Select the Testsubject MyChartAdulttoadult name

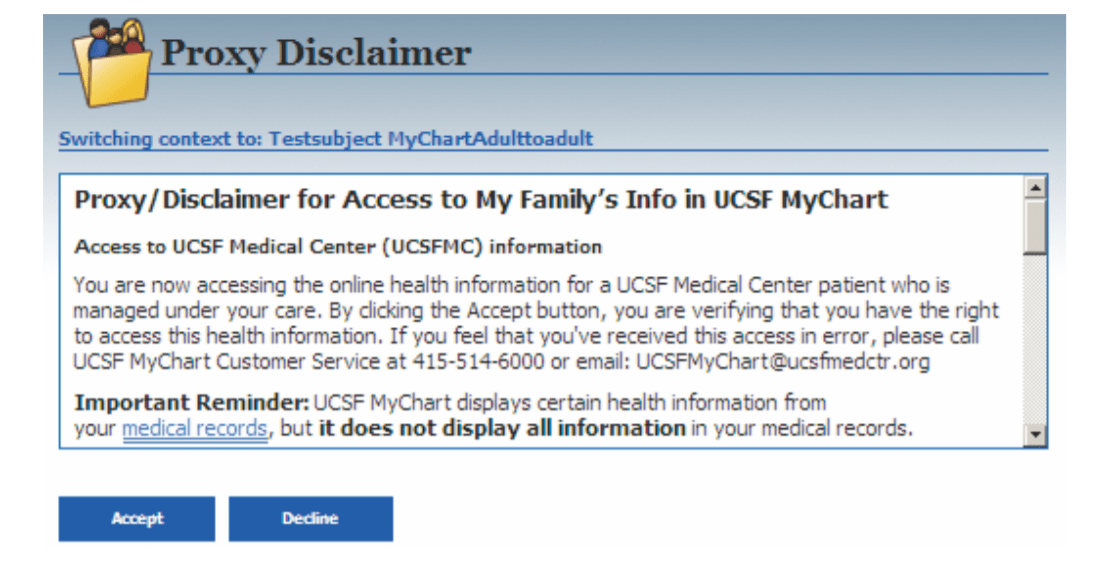click(x=430, y=139)
